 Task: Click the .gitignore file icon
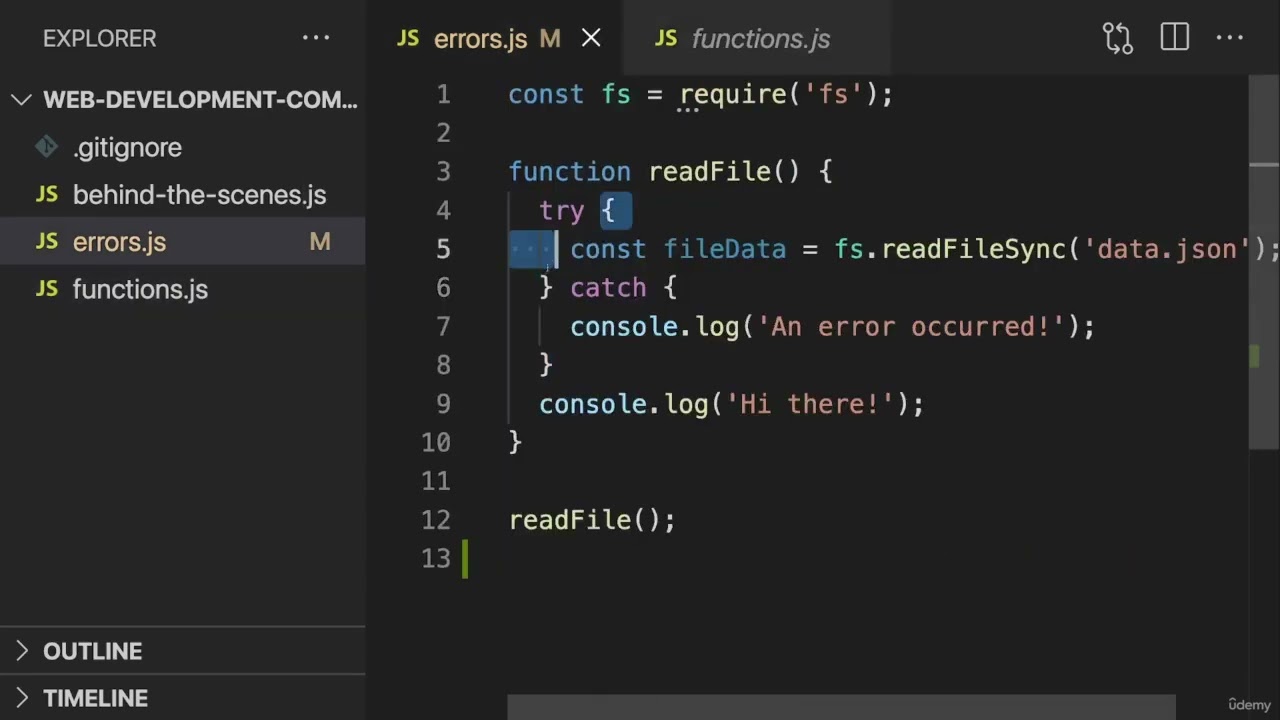[x=46, y=147]
